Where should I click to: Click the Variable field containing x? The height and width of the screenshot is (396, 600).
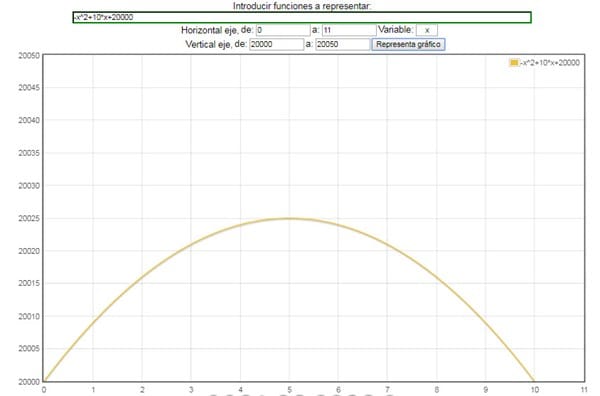427,30
